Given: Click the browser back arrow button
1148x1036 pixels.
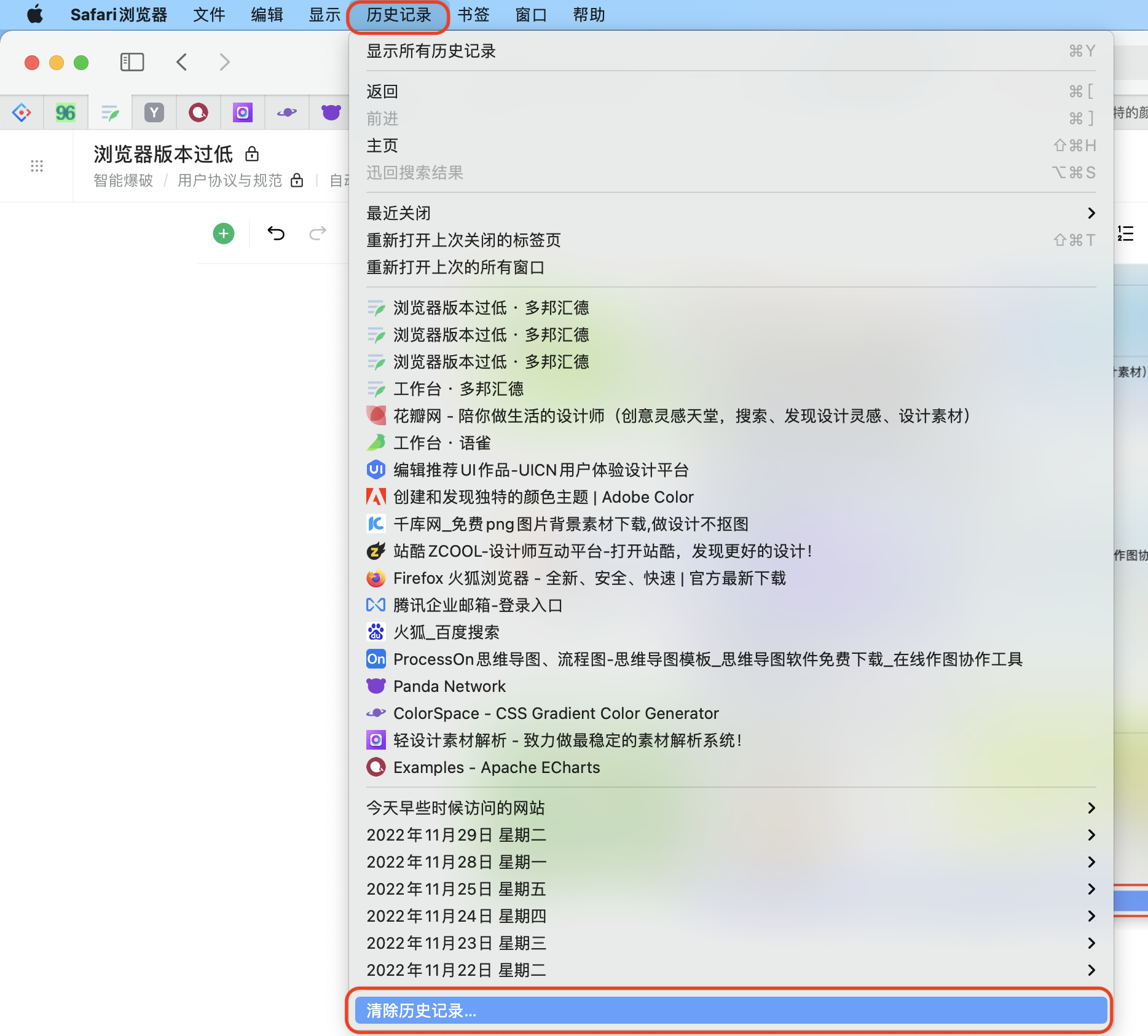Looking at the screenshot, I should (x=182, y=62).
